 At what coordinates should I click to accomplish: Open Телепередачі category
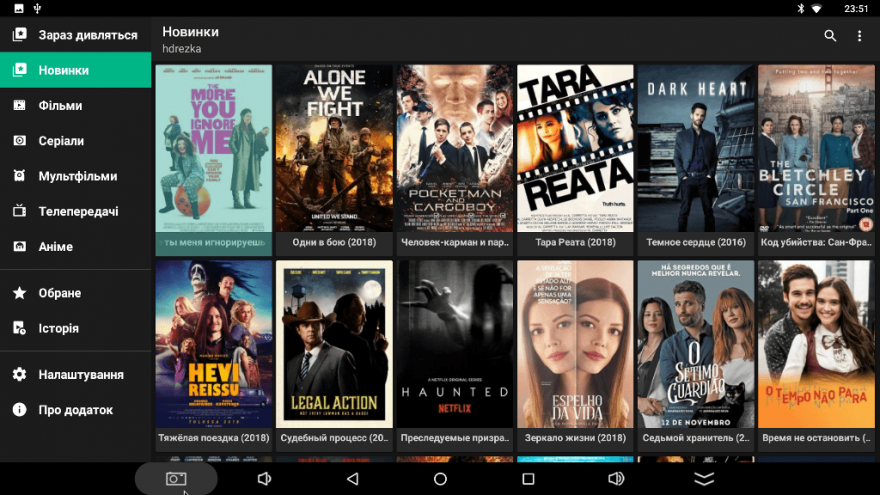(76, 211)
